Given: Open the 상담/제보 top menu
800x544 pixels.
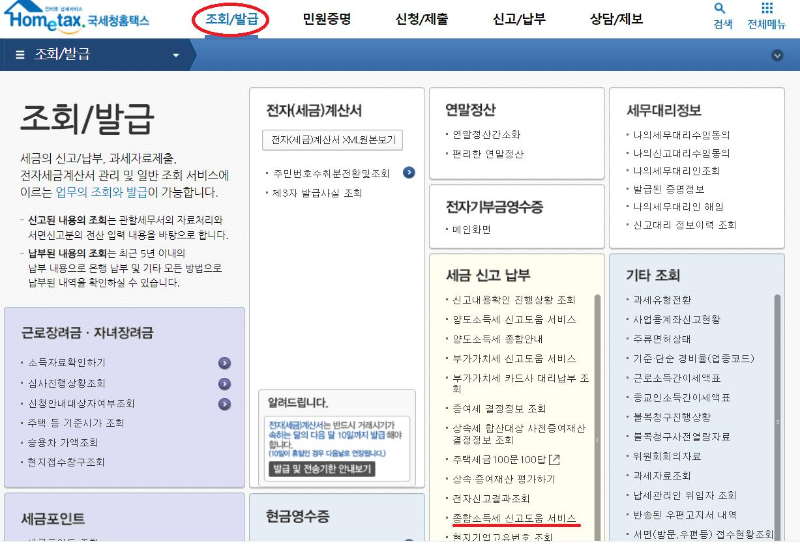Looking at the screenshot, I should click(x=616, y=19).
